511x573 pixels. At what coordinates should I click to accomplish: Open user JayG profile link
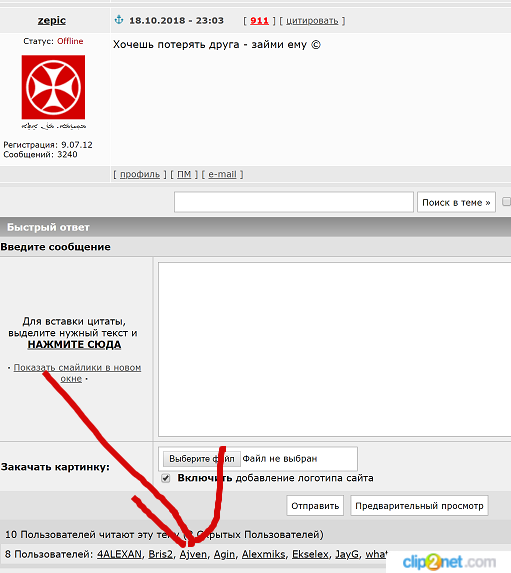point(347,555)
